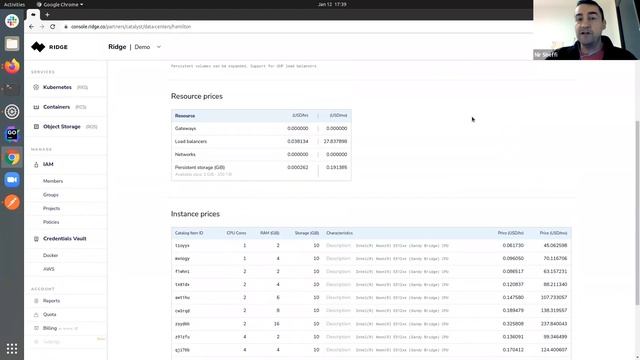The image size is (640, 360).
Task: Click the CPU Cores column header
Action: click(x=236, y=233)
